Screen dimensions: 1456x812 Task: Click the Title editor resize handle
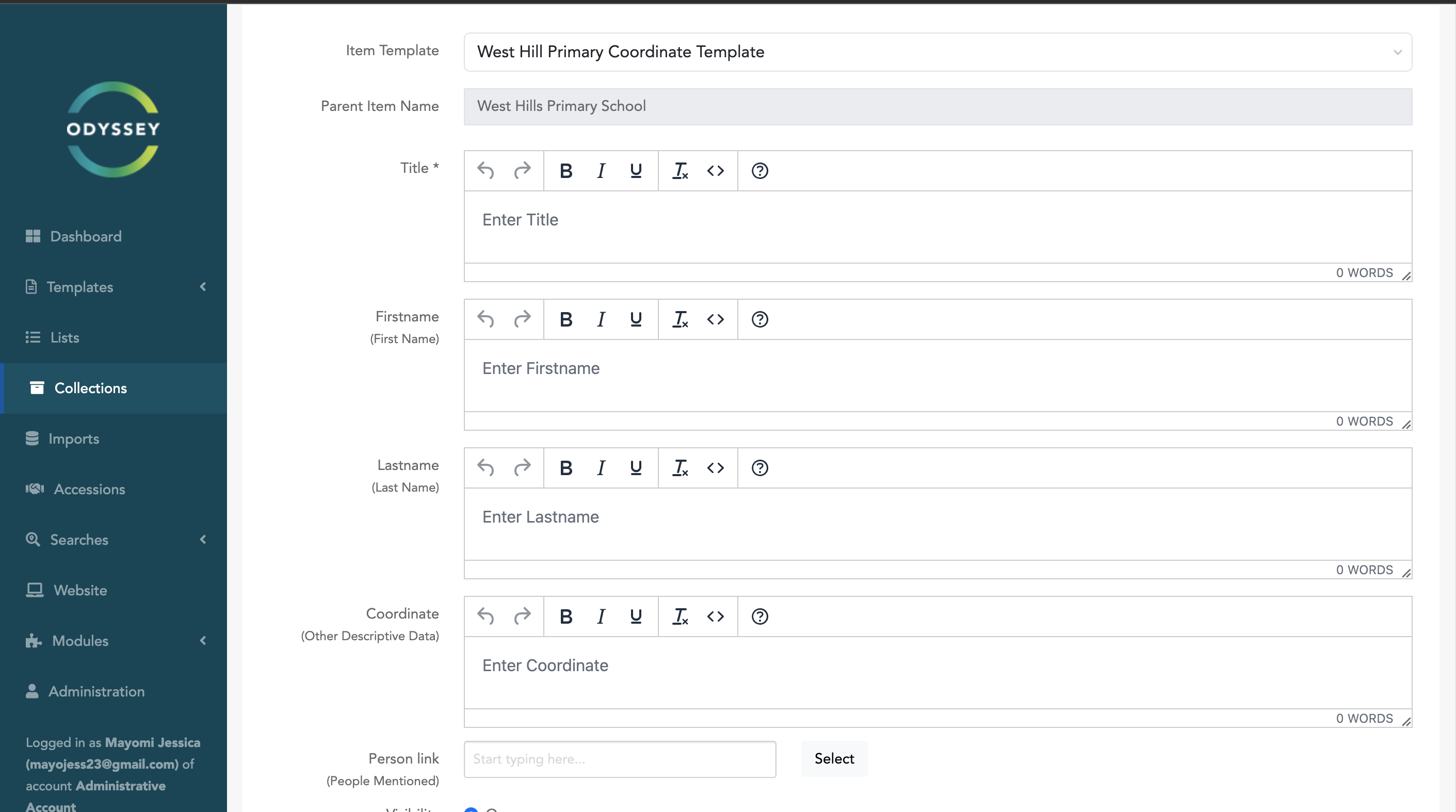[x=1406, y=276]
